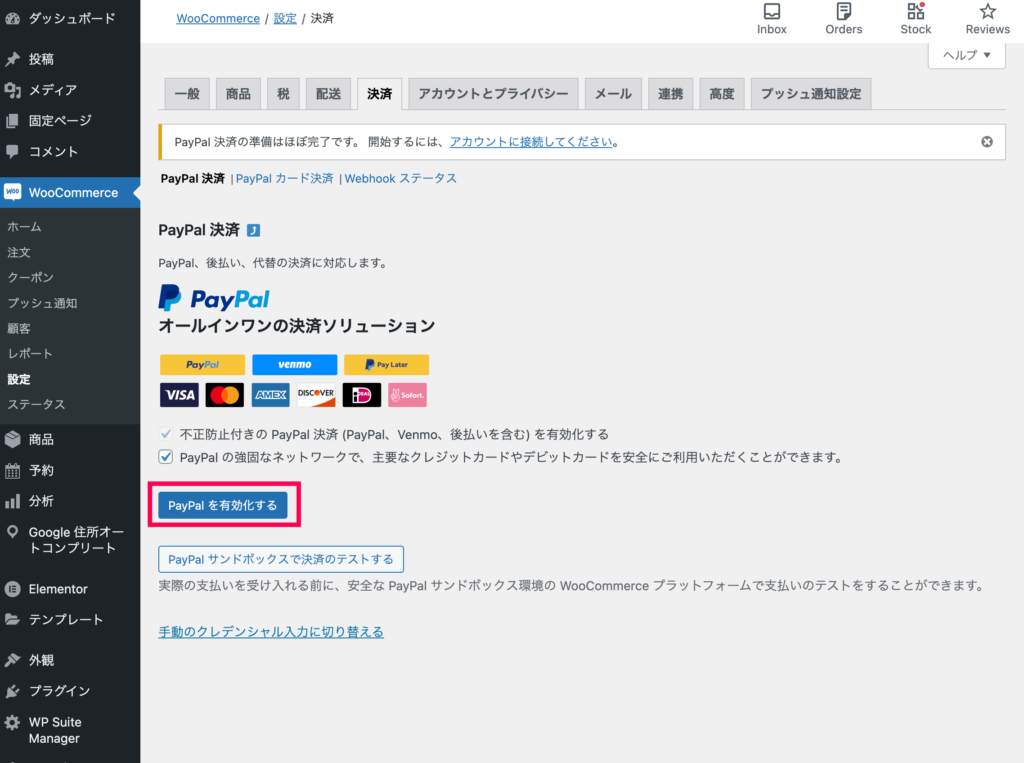Open the Inbox icon in the header
The image size is (1024, 763).
pos(771,11)
